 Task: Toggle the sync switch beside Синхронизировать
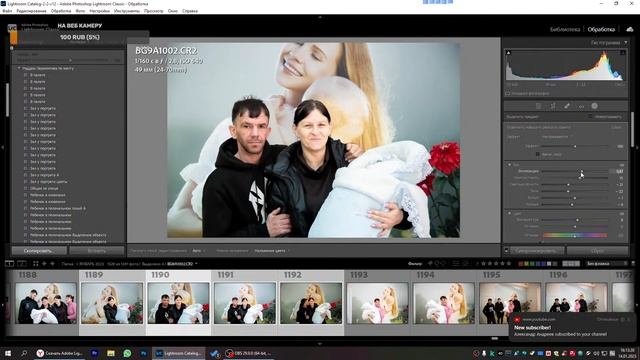coord(507,251)
